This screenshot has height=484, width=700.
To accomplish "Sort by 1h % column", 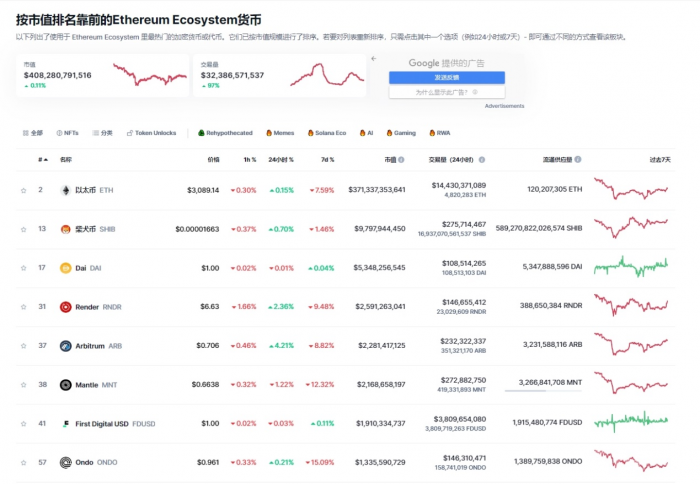I will (x=250, y=160).
